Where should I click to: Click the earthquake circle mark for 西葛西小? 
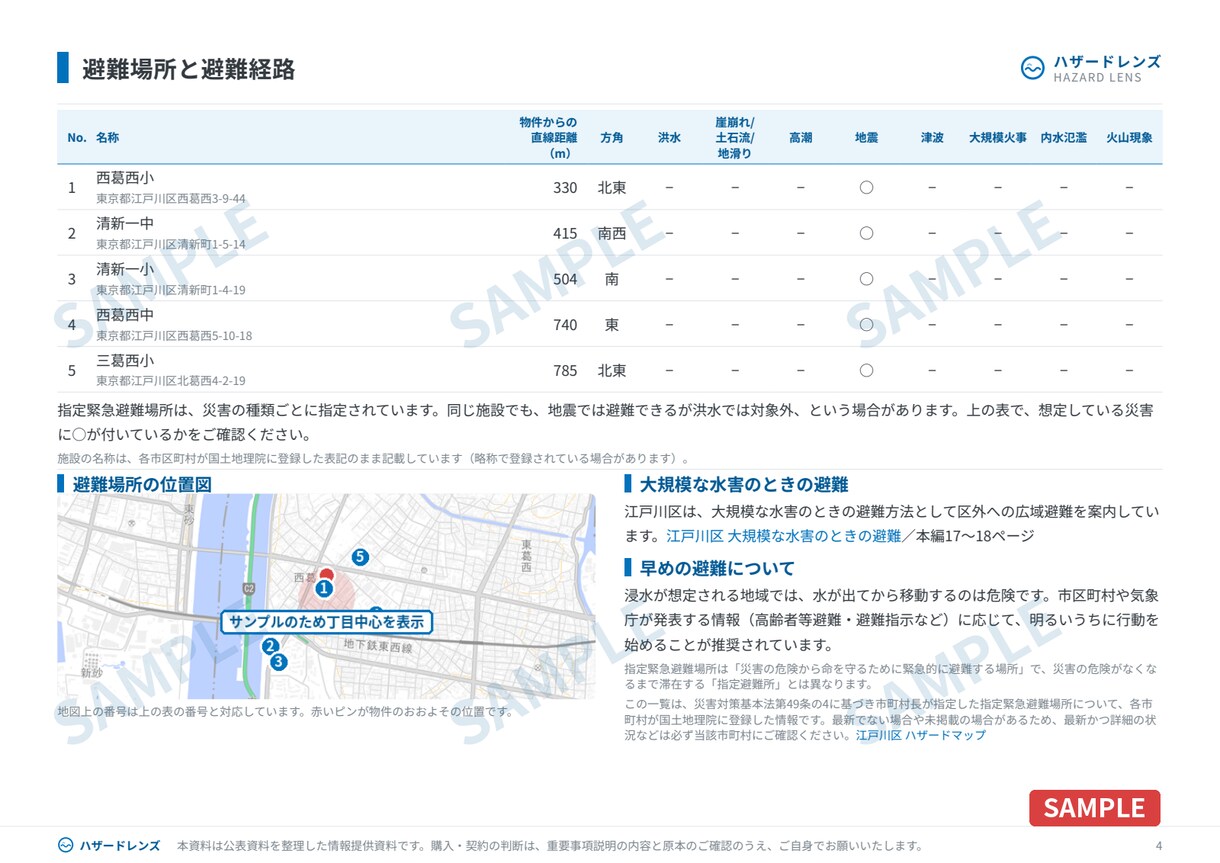(x=866, y=187)
